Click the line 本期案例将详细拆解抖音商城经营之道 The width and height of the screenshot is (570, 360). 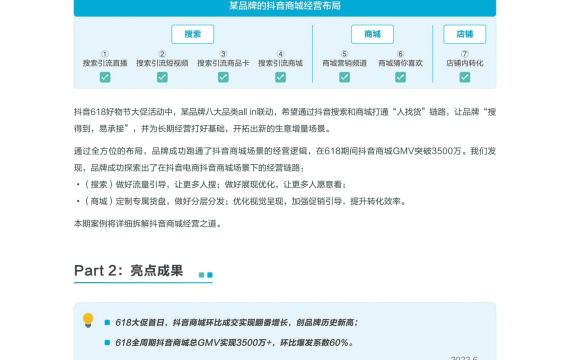click(148, 224)
